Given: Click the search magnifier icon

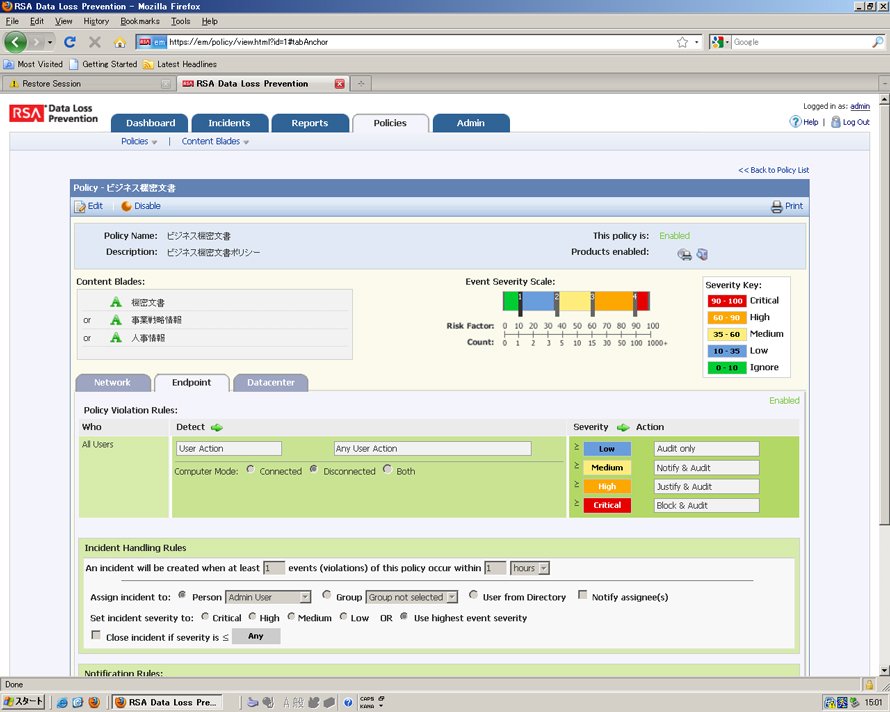Looking at the screenshot, I should 878,42.
